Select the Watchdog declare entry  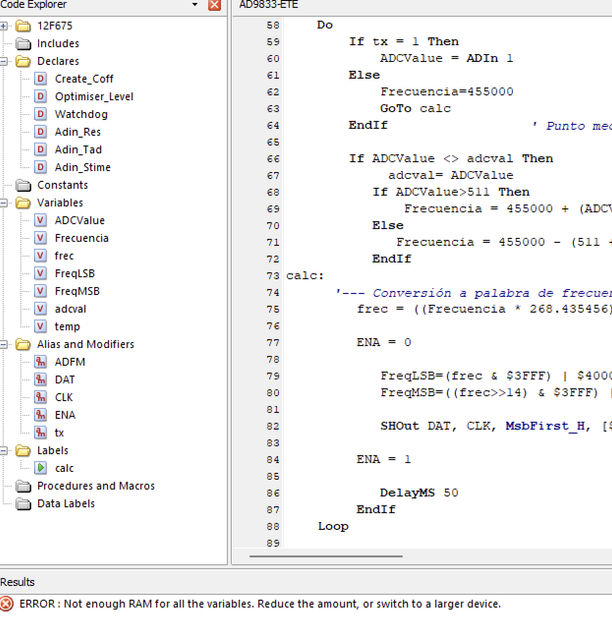click(81, 115)
